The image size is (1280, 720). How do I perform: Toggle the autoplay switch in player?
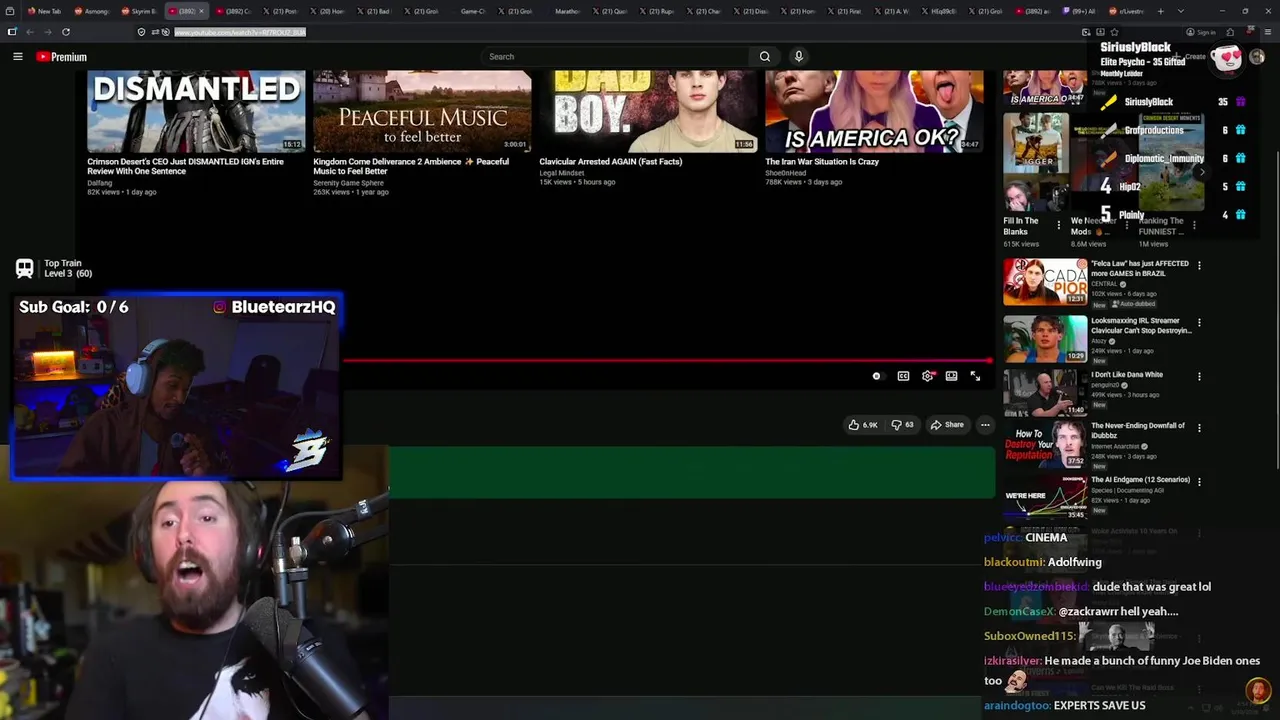pyautogui.click(x=877, y=376)
